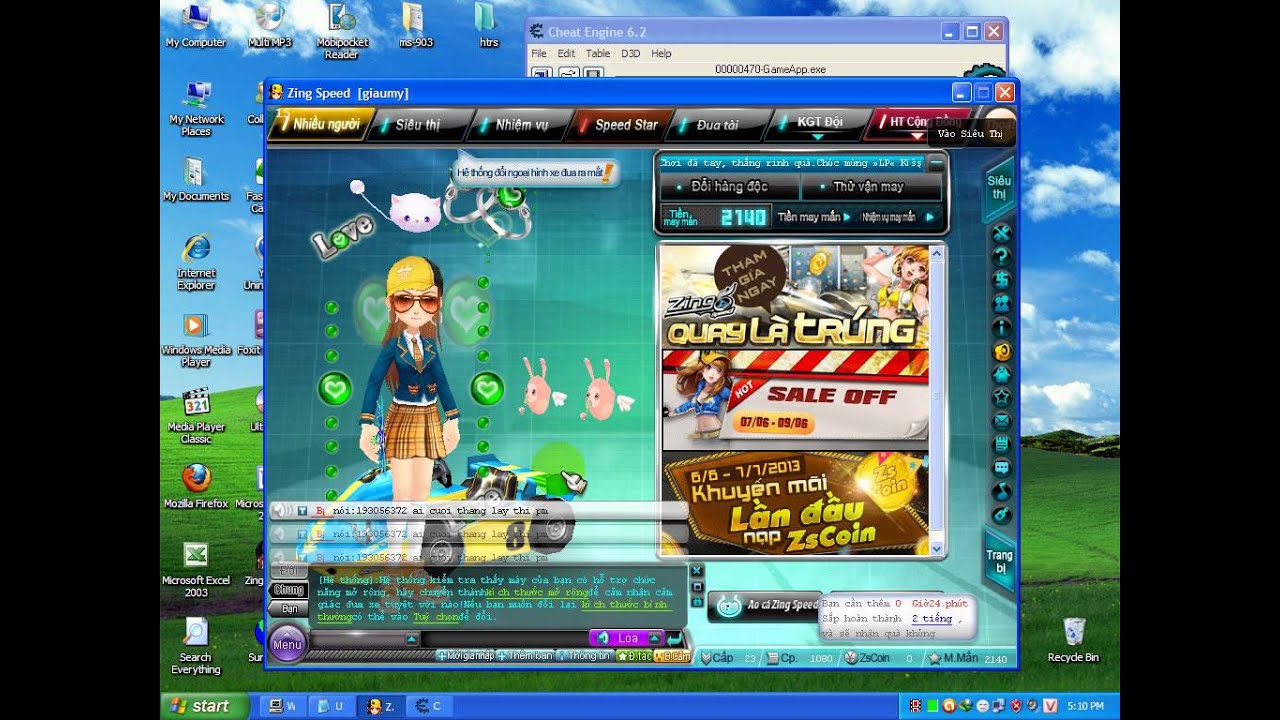Click the Đổi hàng độc button
The height and width of the screenshot is (720, 1280).
(729, 187)
